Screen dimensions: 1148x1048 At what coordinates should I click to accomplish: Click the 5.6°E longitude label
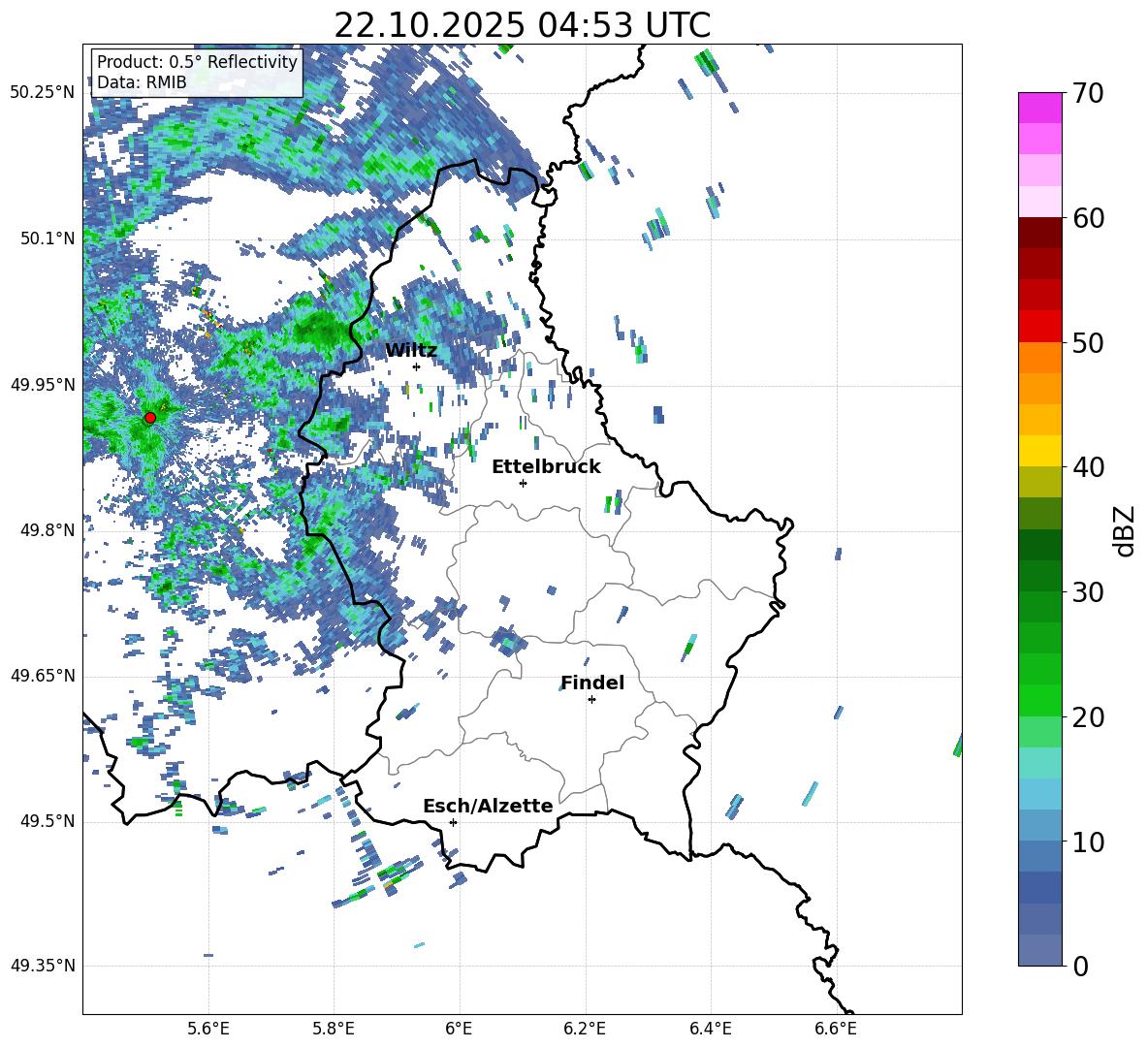[x=208, y=1029]
